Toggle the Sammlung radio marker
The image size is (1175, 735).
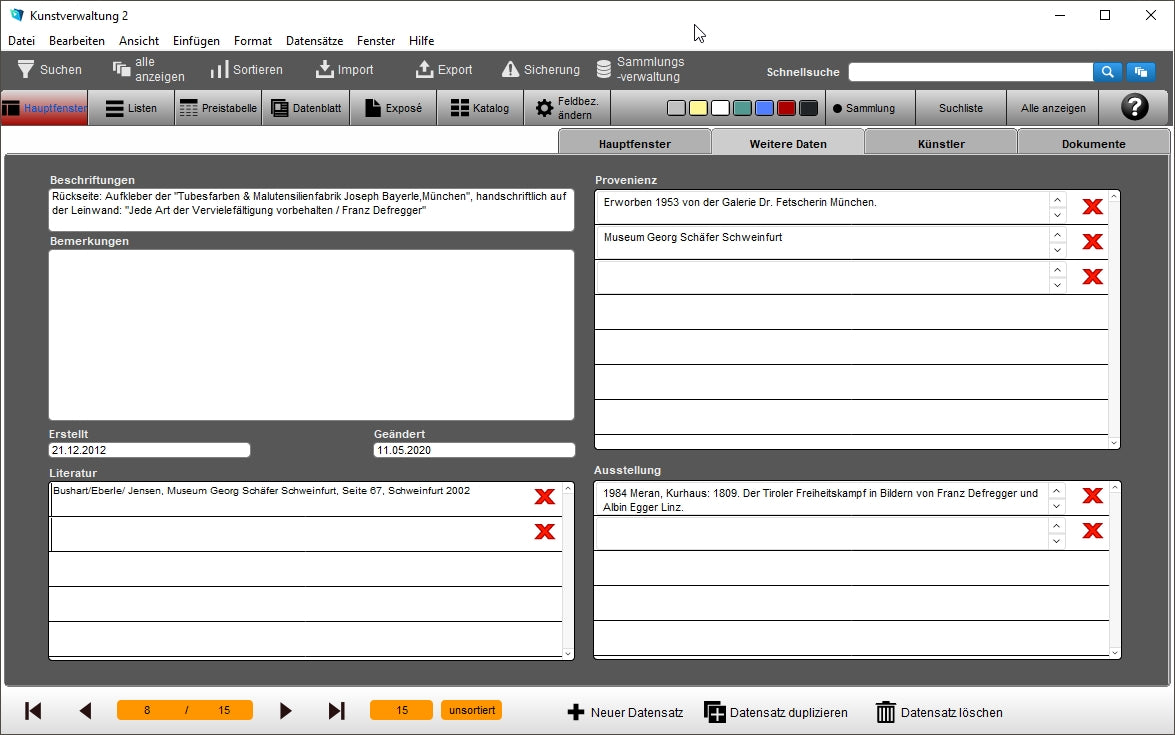click(x=837, y=108)
